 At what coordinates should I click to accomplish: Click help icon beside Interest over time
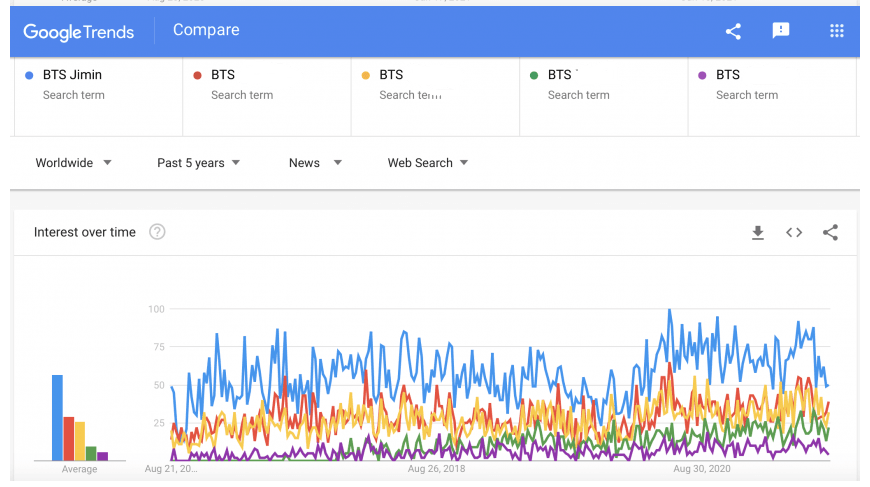tap(157, 232)
